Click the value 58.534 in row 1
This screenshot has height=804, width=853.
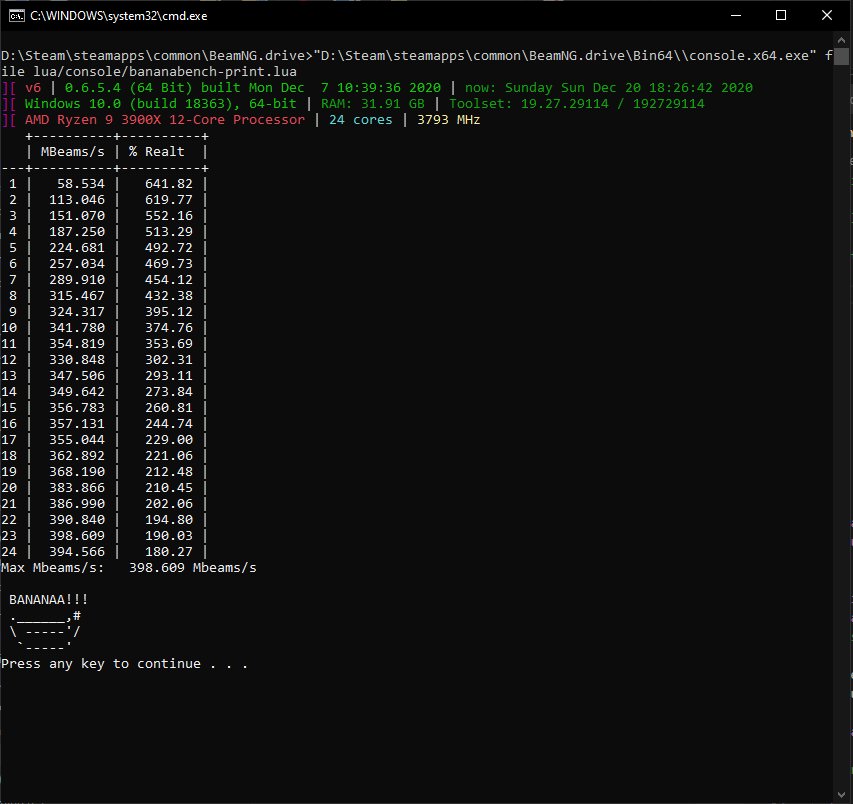(x=81, y=184)
